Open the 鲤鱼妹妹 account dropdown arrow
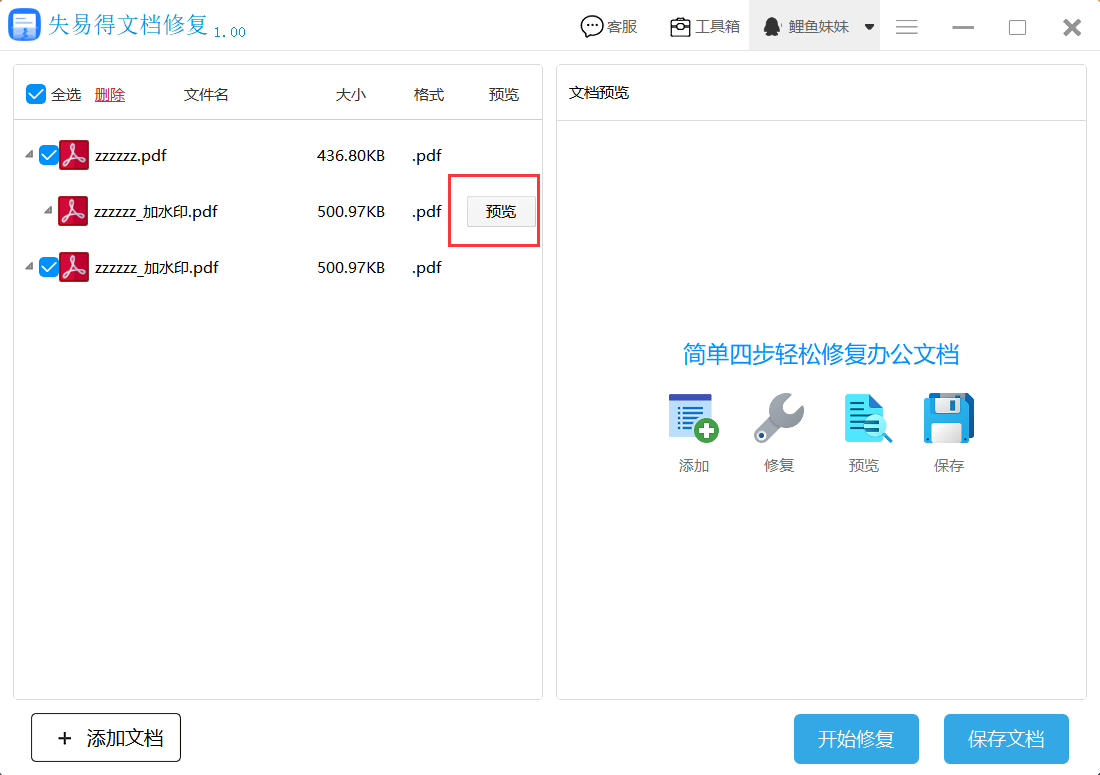Screen dimensions: 1100x775 click(x=869, y=27)
